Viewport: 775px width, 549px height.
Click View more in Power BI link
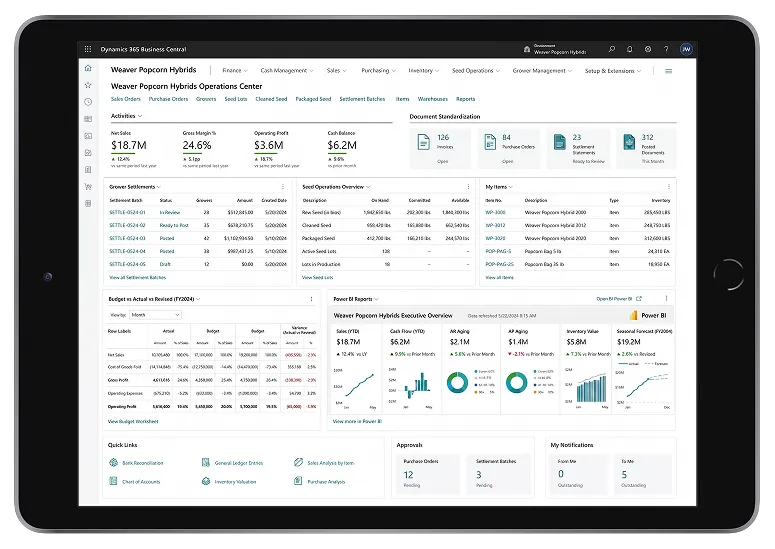tap(357, 422)
